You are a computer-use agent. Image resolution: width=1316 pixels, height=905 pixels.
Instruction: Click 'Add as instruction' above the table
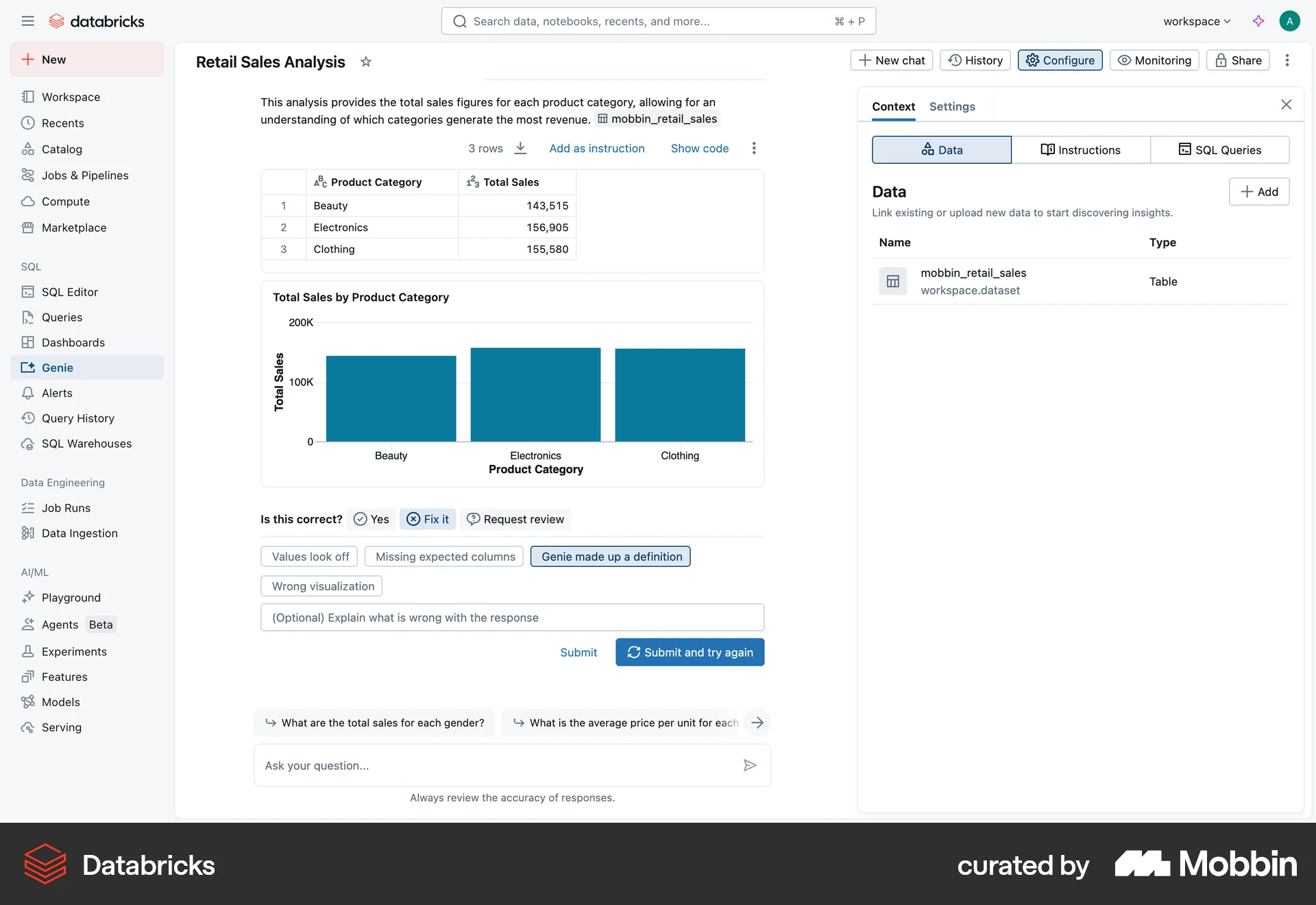tap(596, 148)
